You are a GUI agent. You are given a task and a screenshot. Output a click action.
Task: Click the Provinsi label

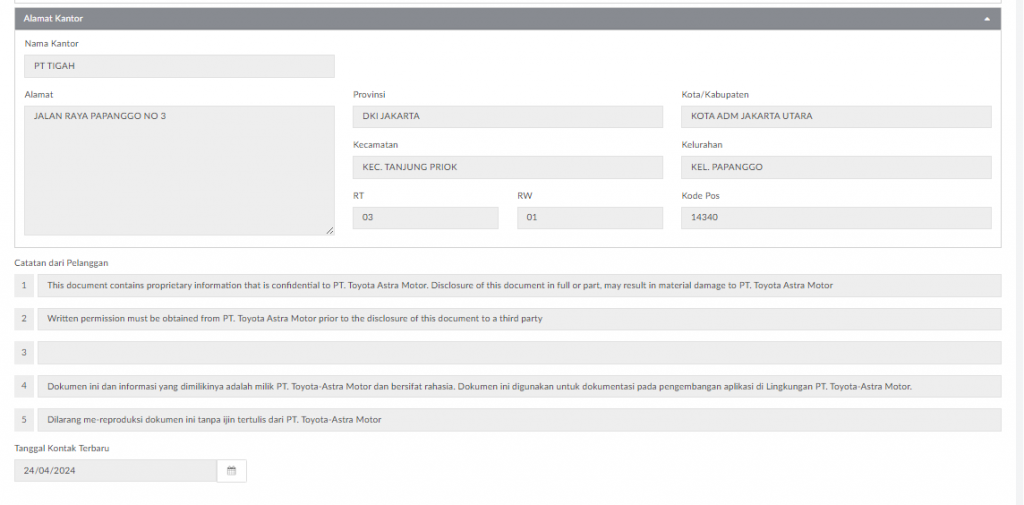369,95
